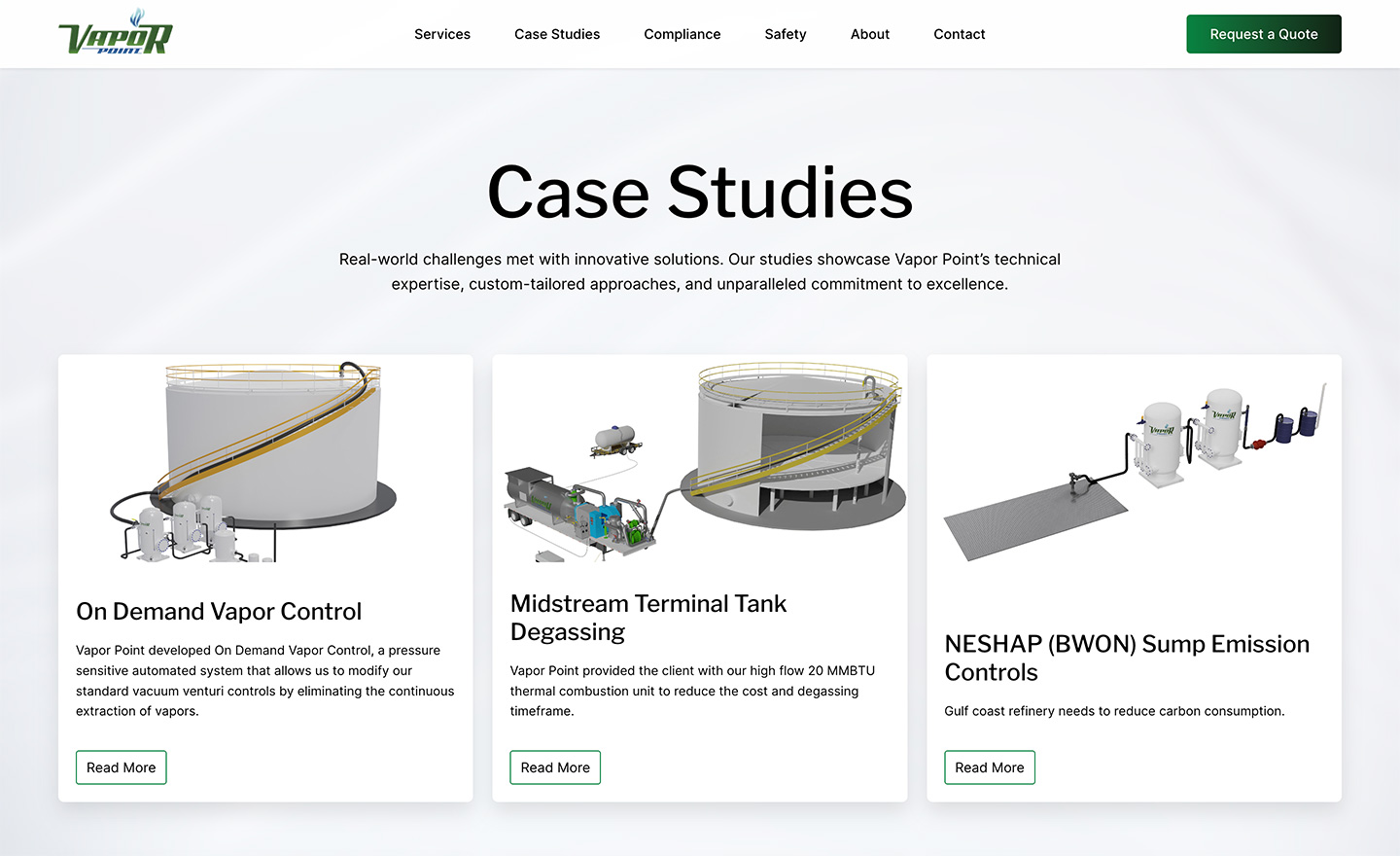Open the Services navigation item
The height and width of the screenshot is (856, 1400).
(x=442, y=34)
